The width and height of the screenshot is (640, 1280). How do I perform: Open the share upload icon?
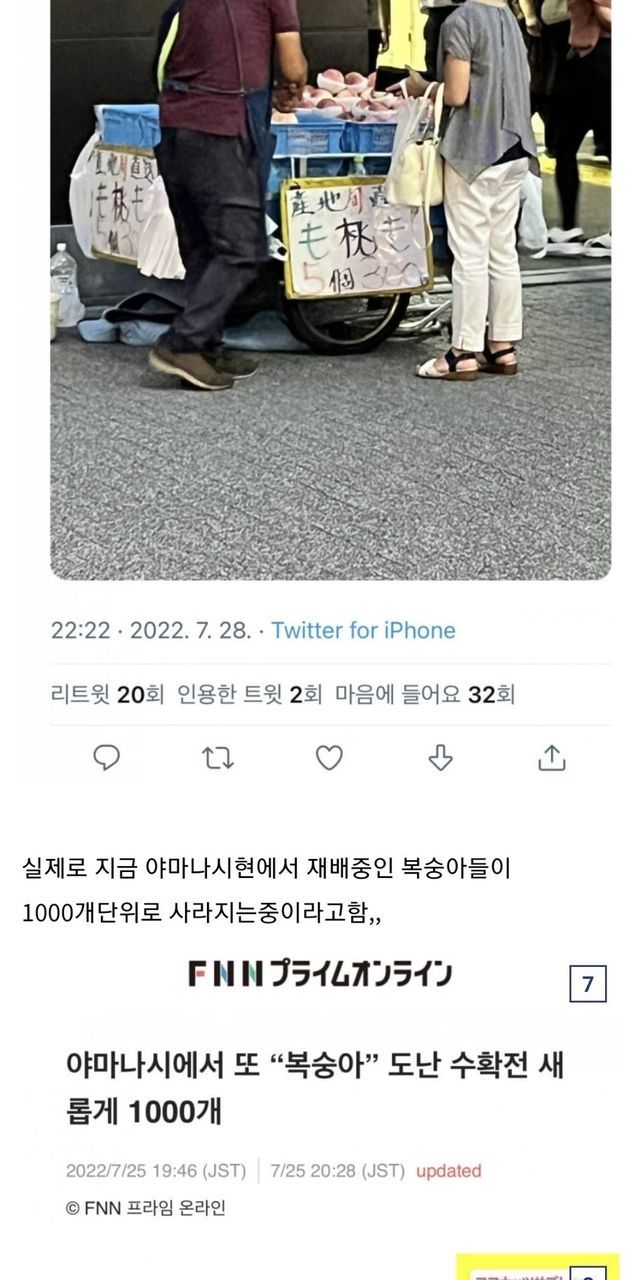pos(552,759)
